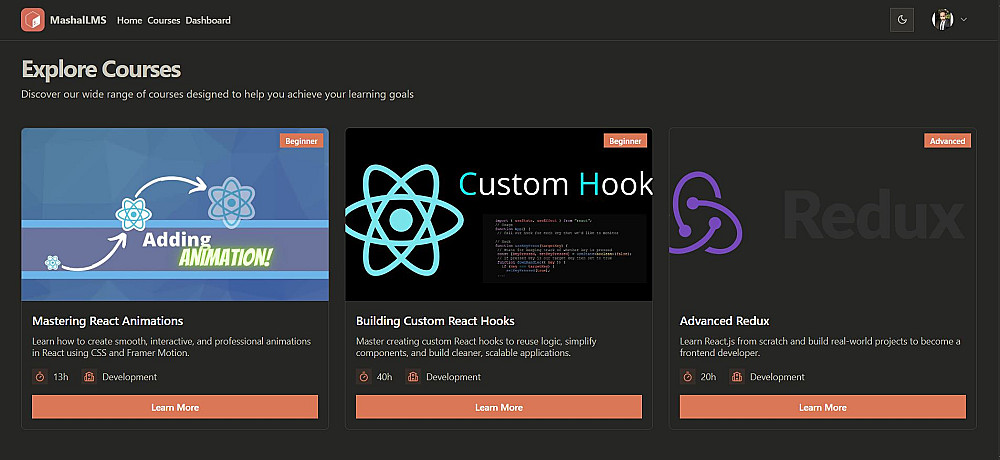1000x460 pixels.
Task: Click the category icon in Custom Hooks card
Action: point(413,376)
